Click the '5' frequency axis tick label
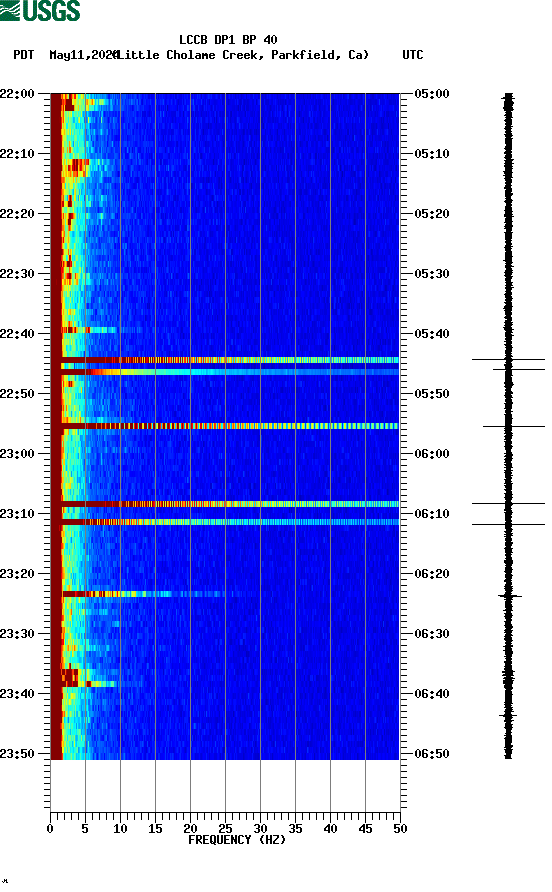 click(85, 829)
